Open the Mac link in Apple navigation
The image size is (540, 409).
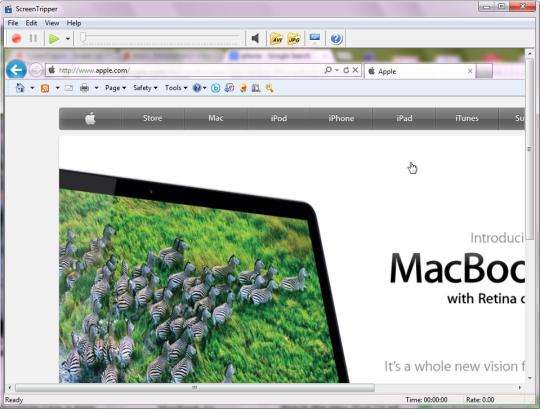[216, 118]
